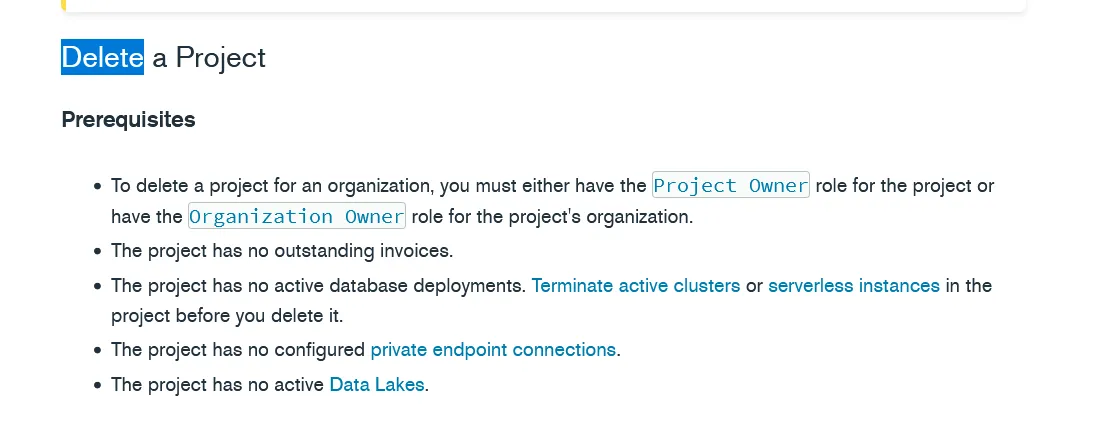The height and width of the screenshot is (429, 1097).
Task: Open the Organization Owner role link
Action: [x=296, y=216]
